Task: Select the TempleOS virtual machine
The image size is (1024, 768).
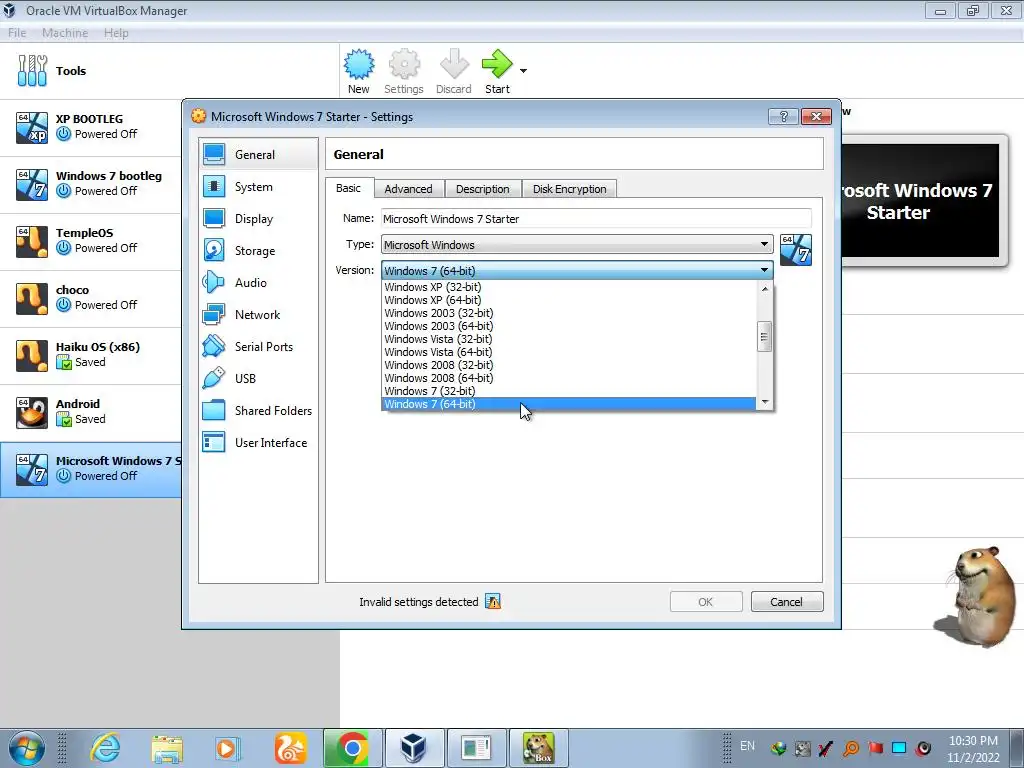Action: click(91, 241)
